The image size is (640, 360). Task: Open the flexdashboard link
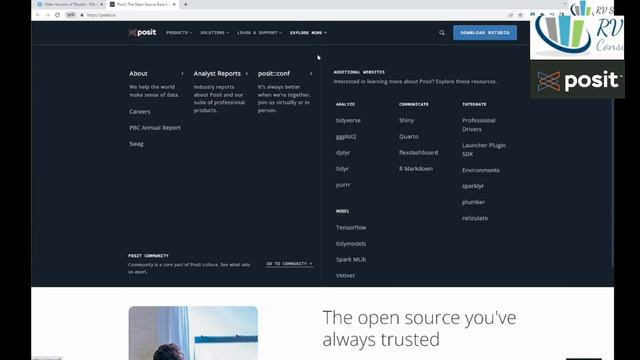[418, 152]
